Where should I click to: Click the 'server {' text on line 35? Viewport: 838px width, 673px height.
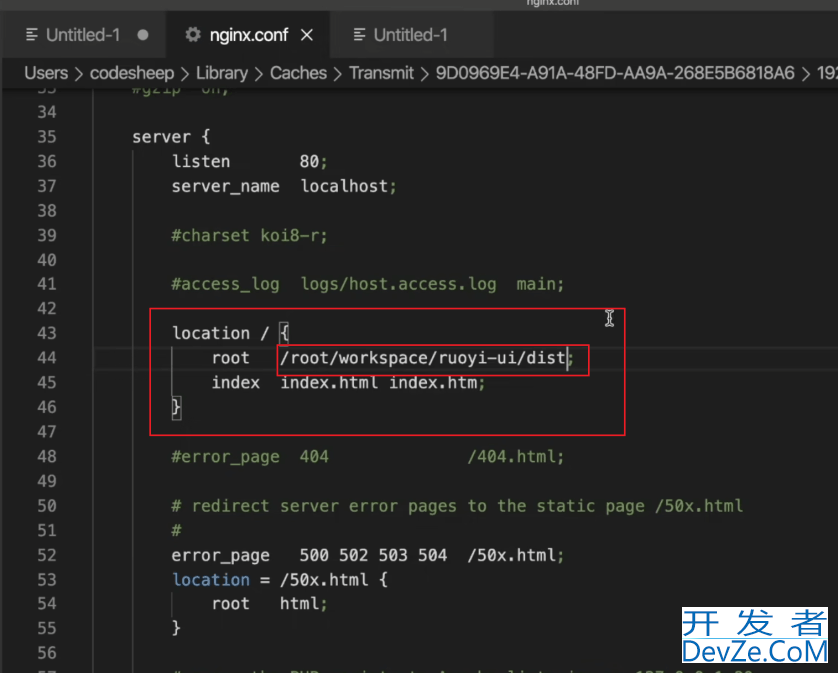pyautogui.click(x=172, y=137)
